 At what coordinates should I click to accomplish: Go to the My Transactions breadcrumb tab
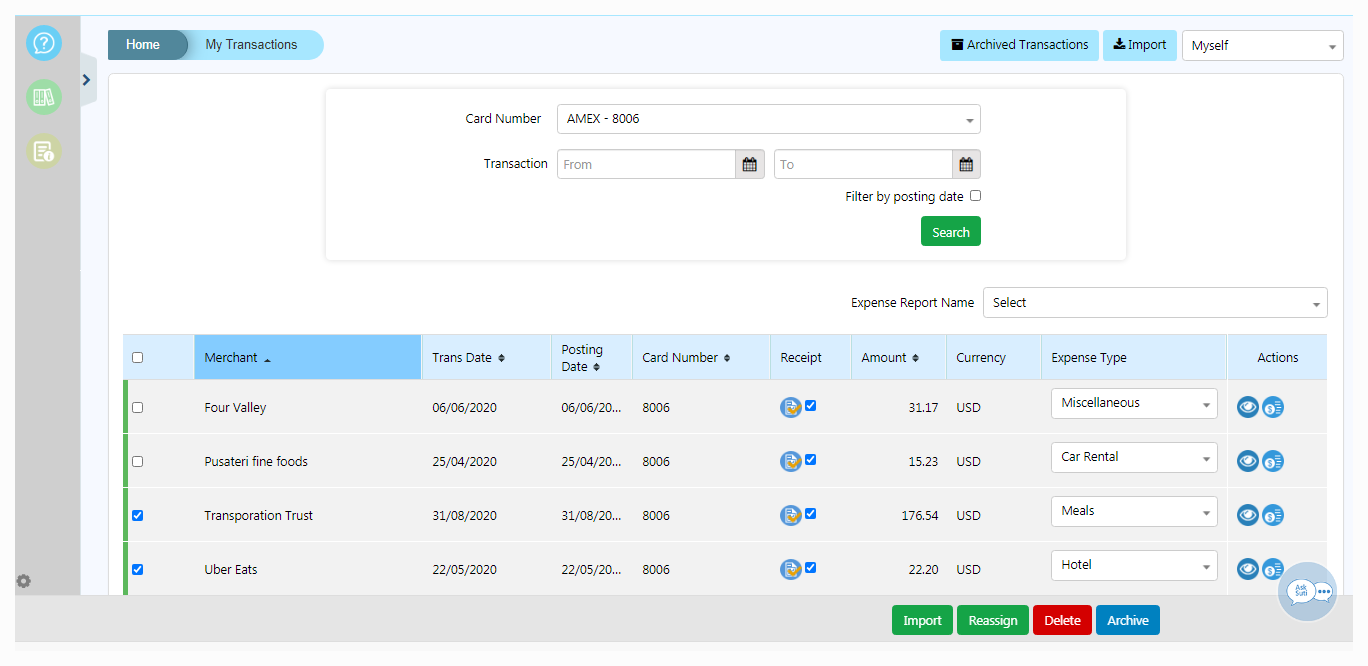tap(252, 45)
